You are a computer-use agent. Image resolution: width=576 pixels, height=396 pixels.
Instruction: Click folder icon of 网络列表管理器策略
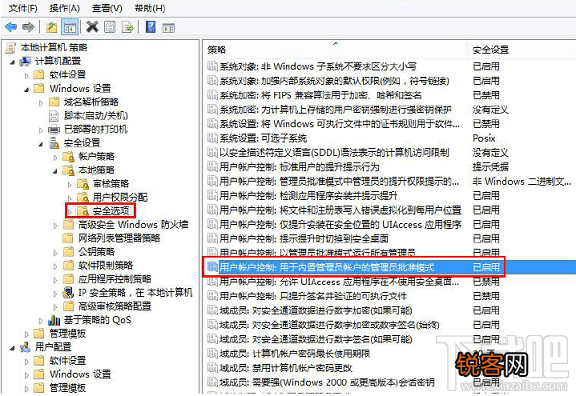pos(68,238)
